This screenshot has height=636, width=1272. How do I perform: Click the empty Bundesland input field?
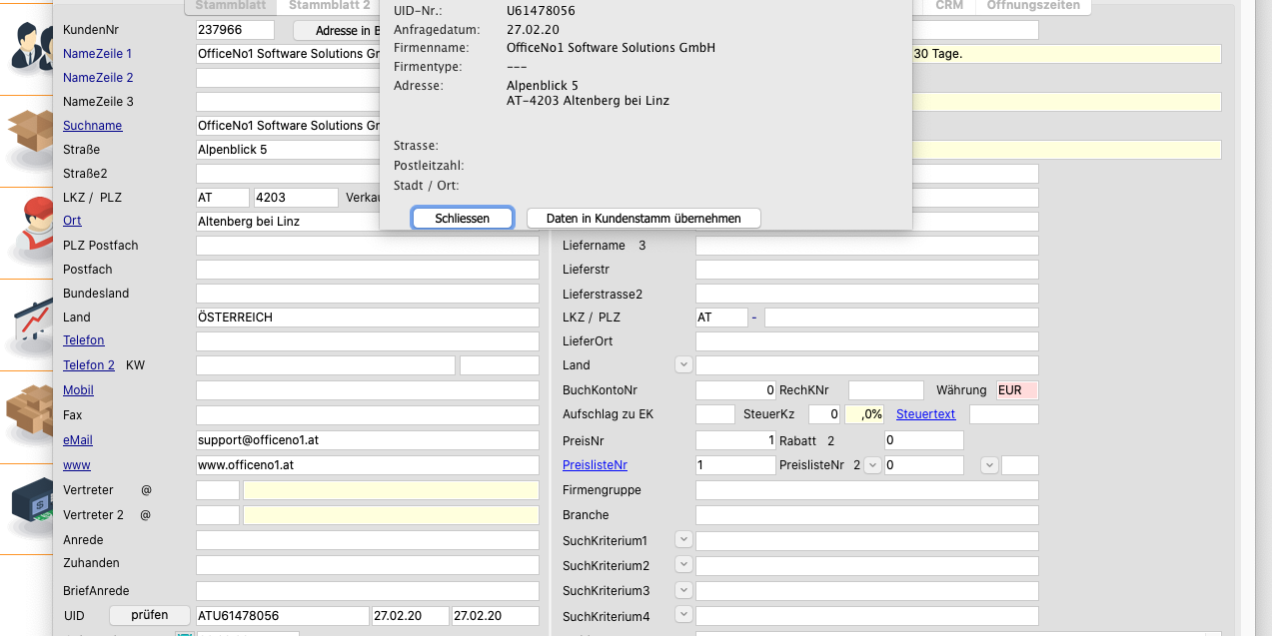(x=367, y=293)
